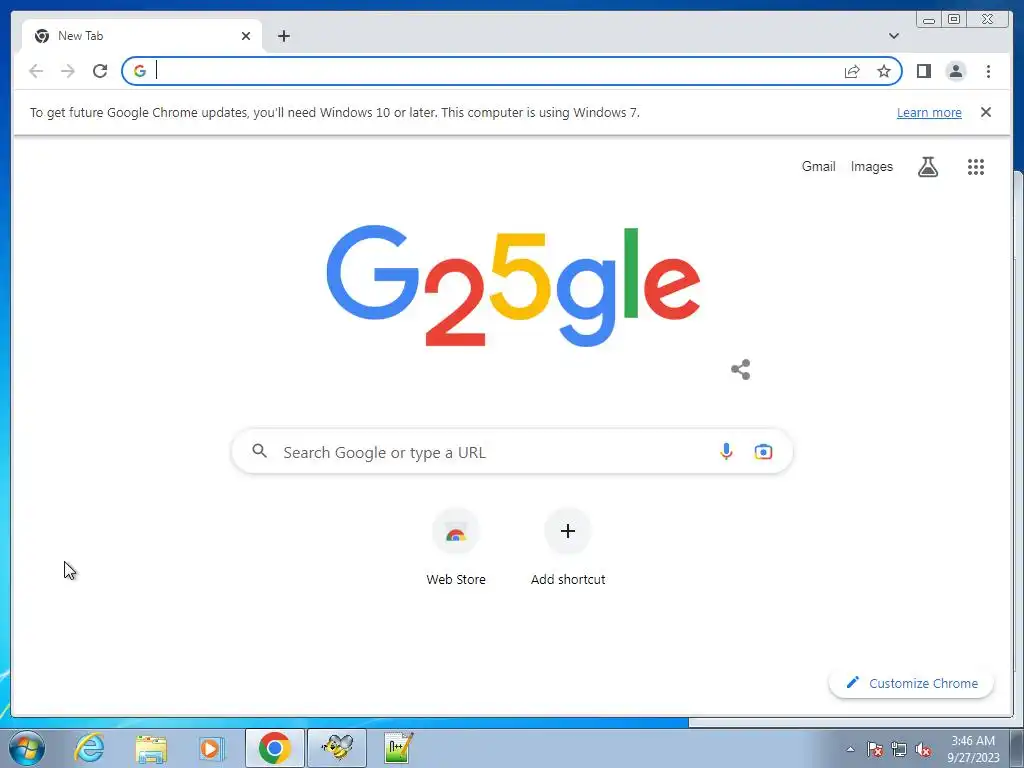
Task: Select the New Tab tab
Action: tap(142, 36)
